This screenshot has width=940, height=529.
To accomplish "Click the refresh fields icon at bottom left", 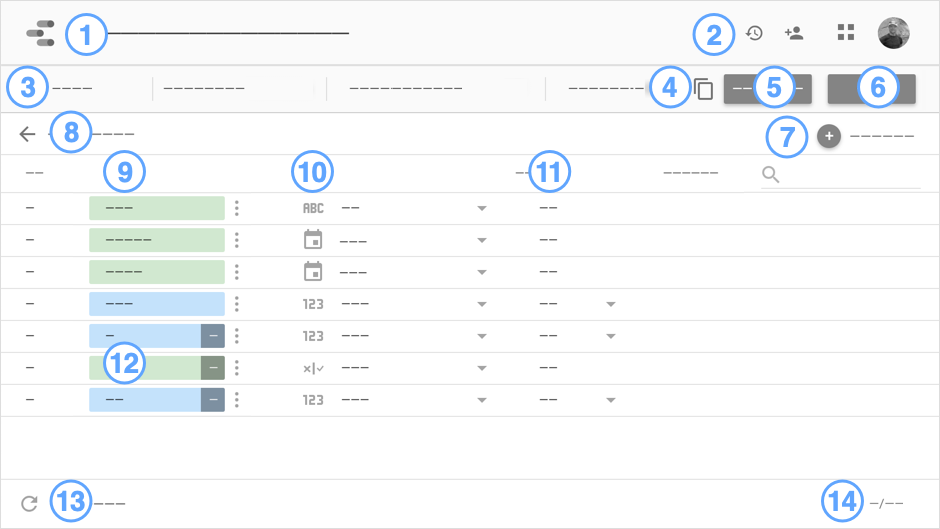I will pos(28,504).
